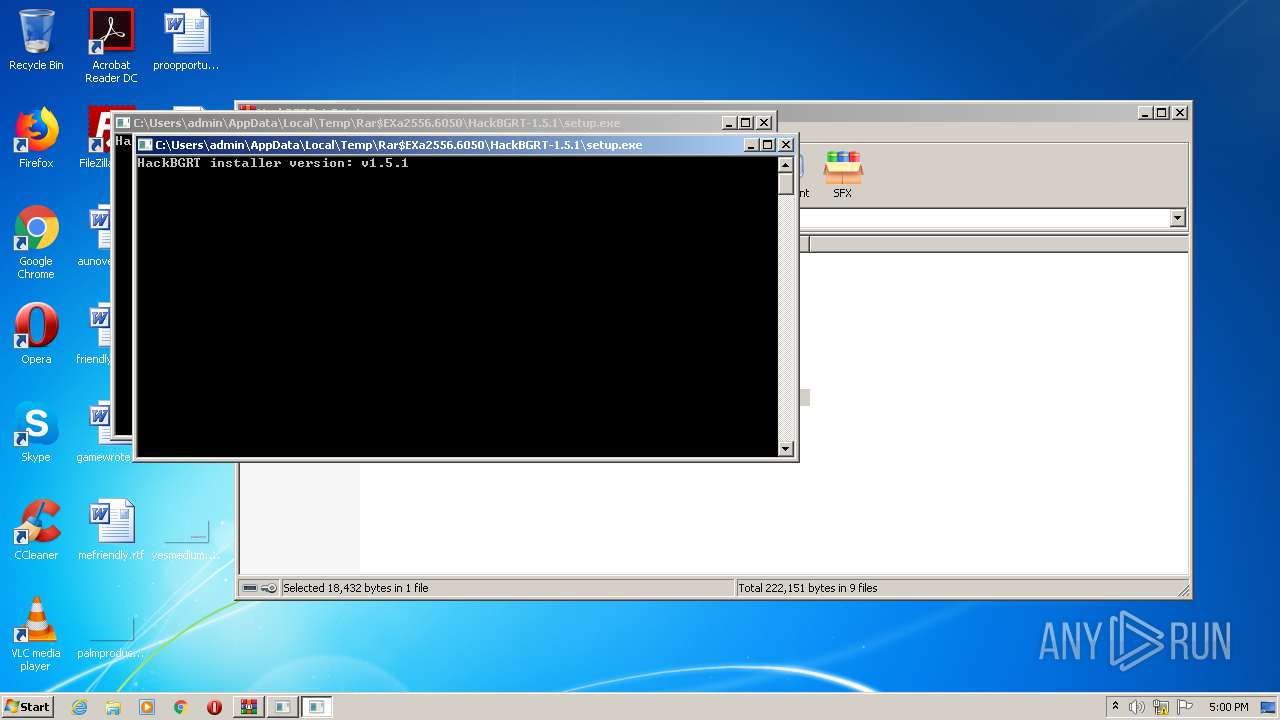Launch Google Chrome desktop shortcut
Viewport: 1280px width, 720px height.
[x=36, y=242]
